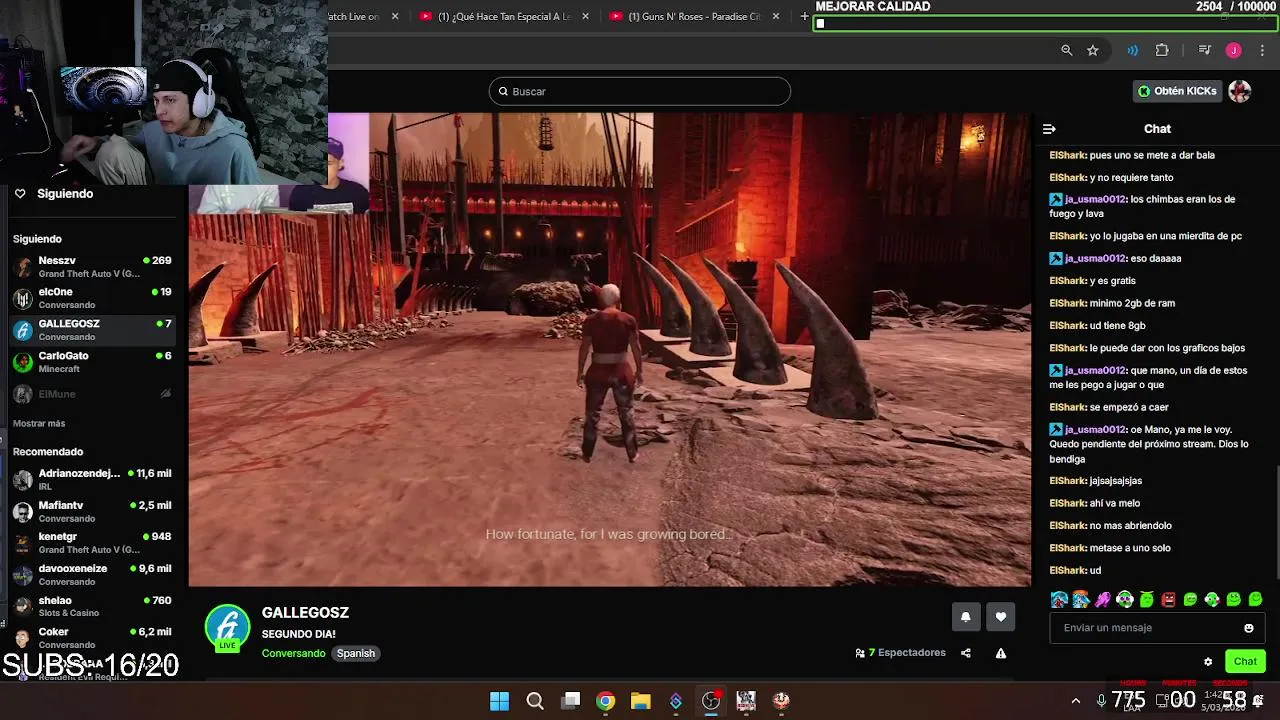1280x720 pixels.
Task: Open CarloGato Minecraft channel
Action: click(x=92, y=362)
